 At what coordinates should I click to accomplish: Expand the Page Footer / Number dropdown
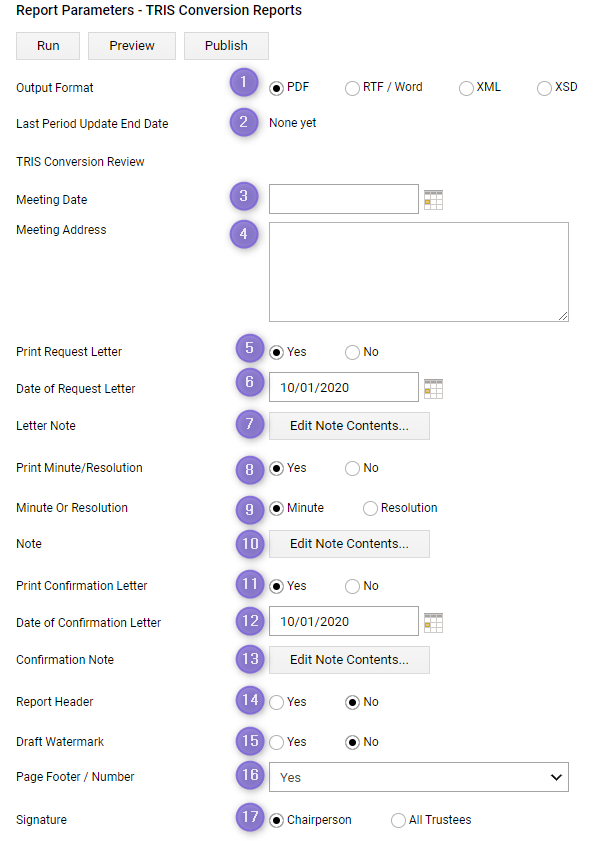pos(419,777)
